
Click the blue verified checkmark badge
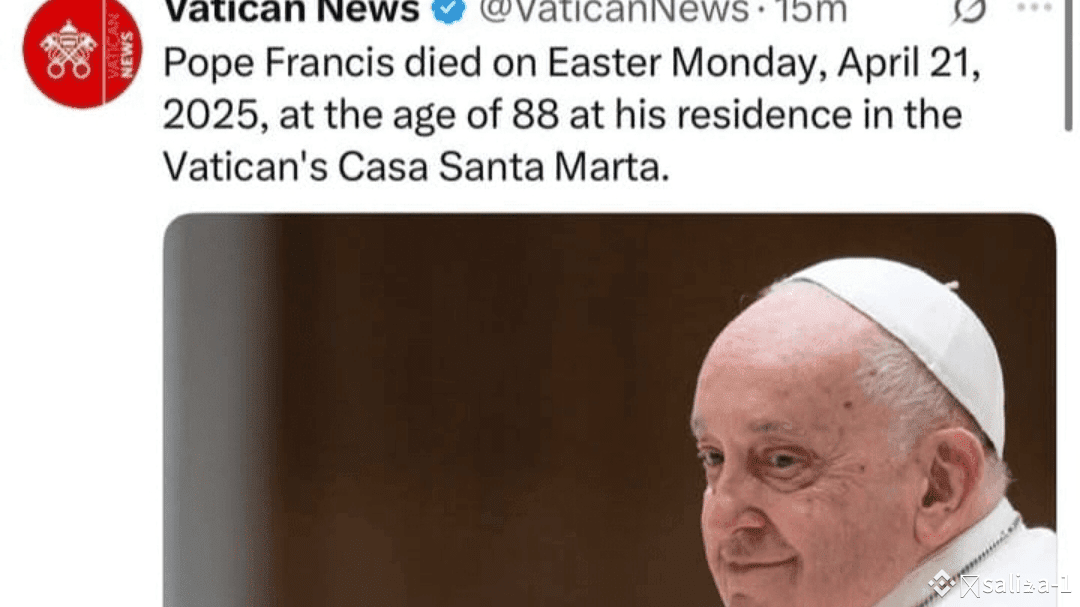(448, 10)
